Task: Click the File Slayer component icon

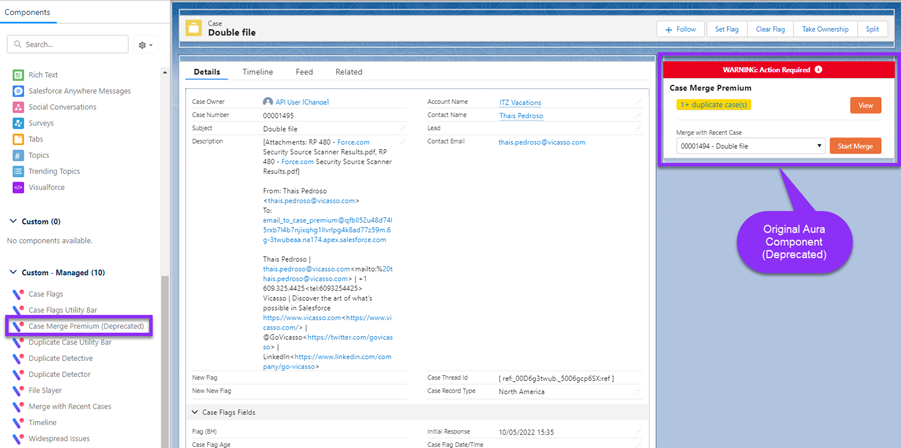Action: (x=18, y=391)
